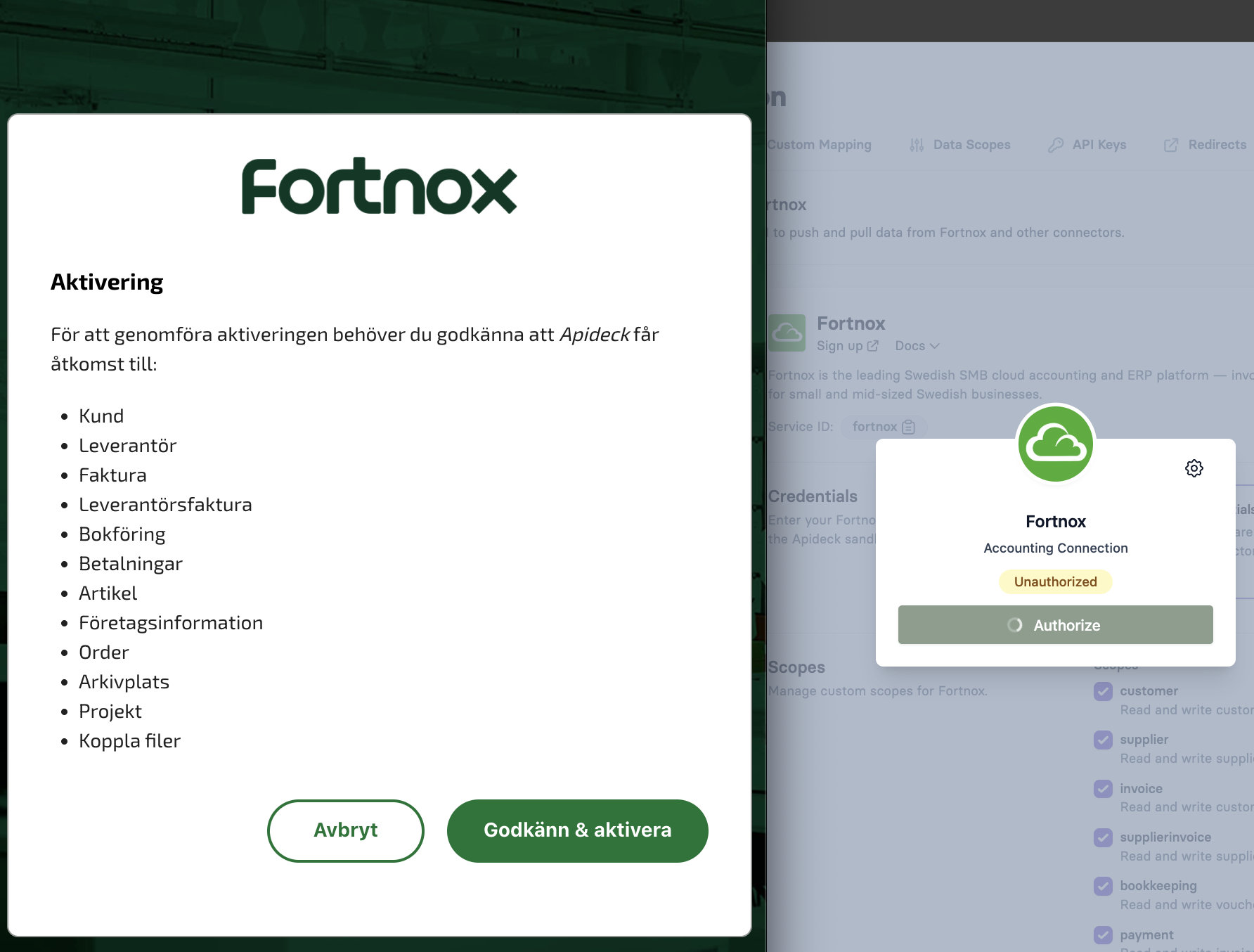Click the Authorize button in connection card
1254x952 pixels.
[x=1056, y=625]
